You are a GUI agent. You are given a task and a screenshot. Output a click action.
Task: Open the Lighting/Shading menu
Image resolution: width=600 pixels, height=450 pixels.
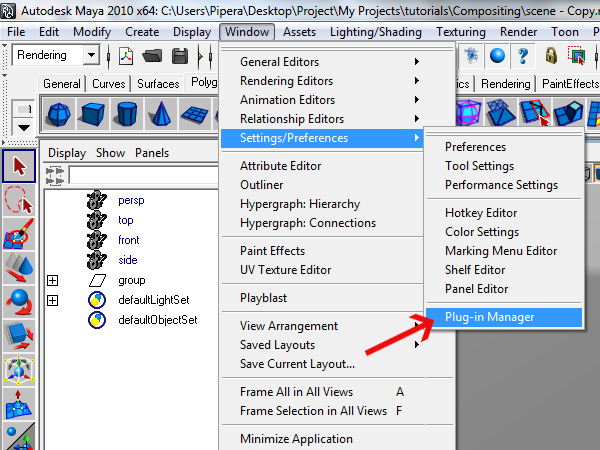(376, 32)
